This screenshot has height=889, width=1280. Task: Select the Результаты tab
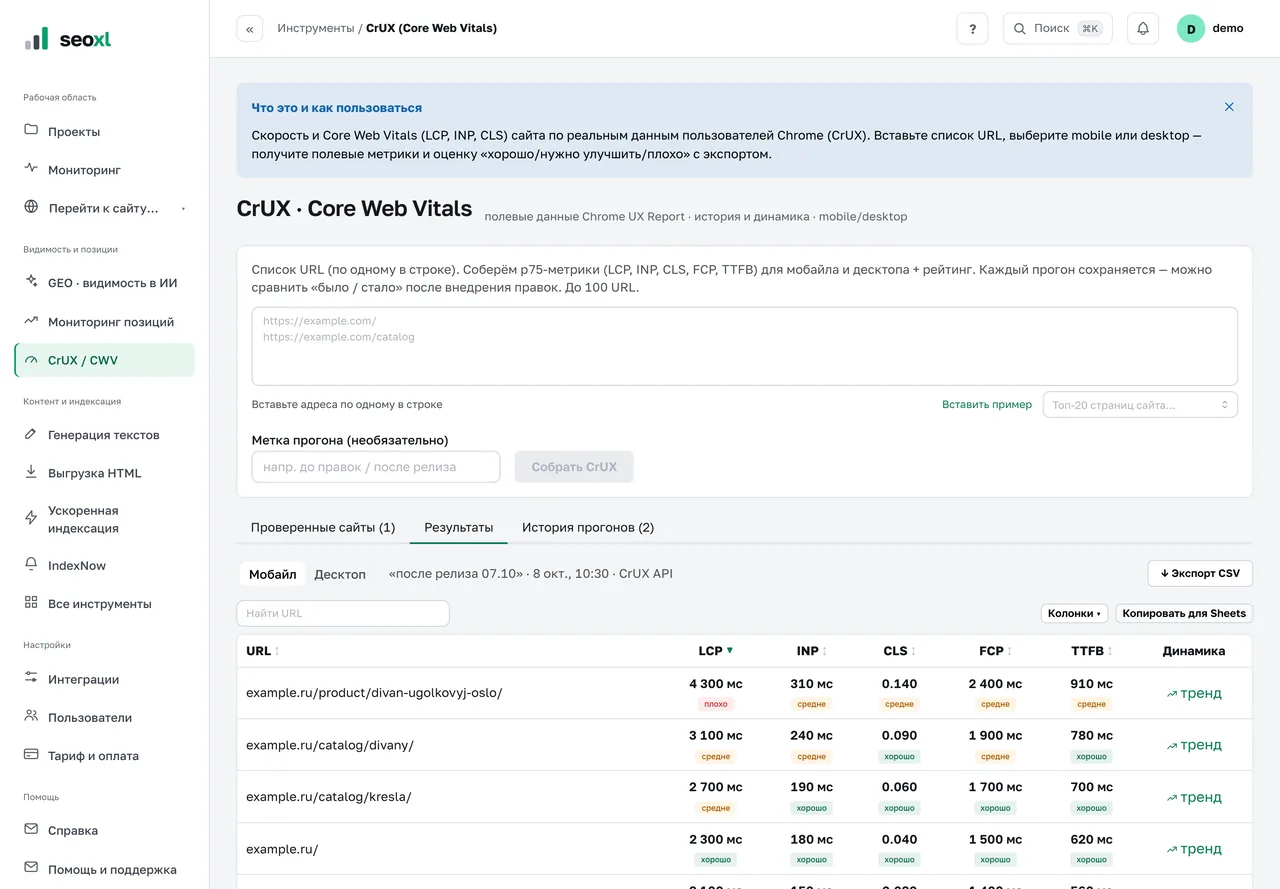[x=459, y=527]
